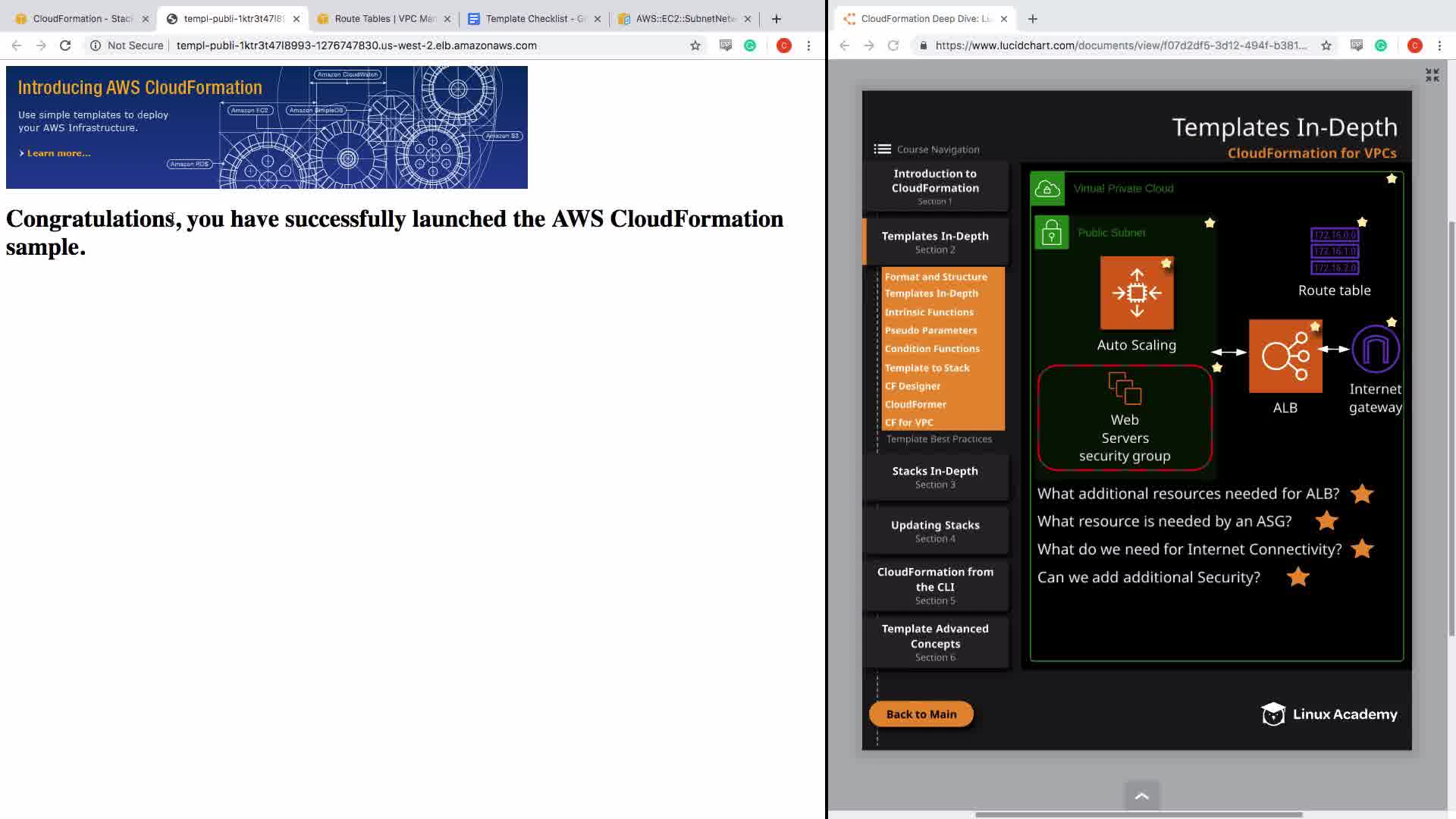Screen dimensions: 1456x819
Task: Switch to Route Tables VPC tab
Action: 384,19
